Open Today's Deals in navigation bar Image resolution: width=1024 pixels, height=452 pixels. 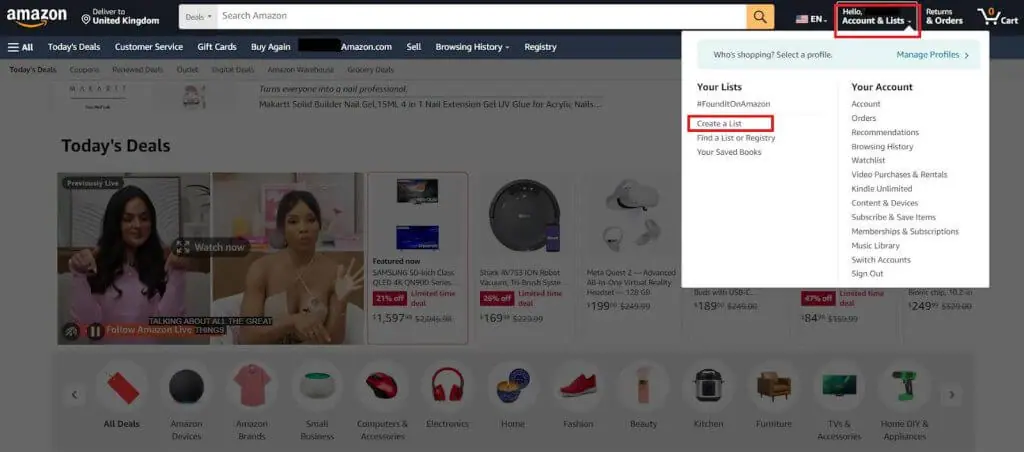click(74, 47)
